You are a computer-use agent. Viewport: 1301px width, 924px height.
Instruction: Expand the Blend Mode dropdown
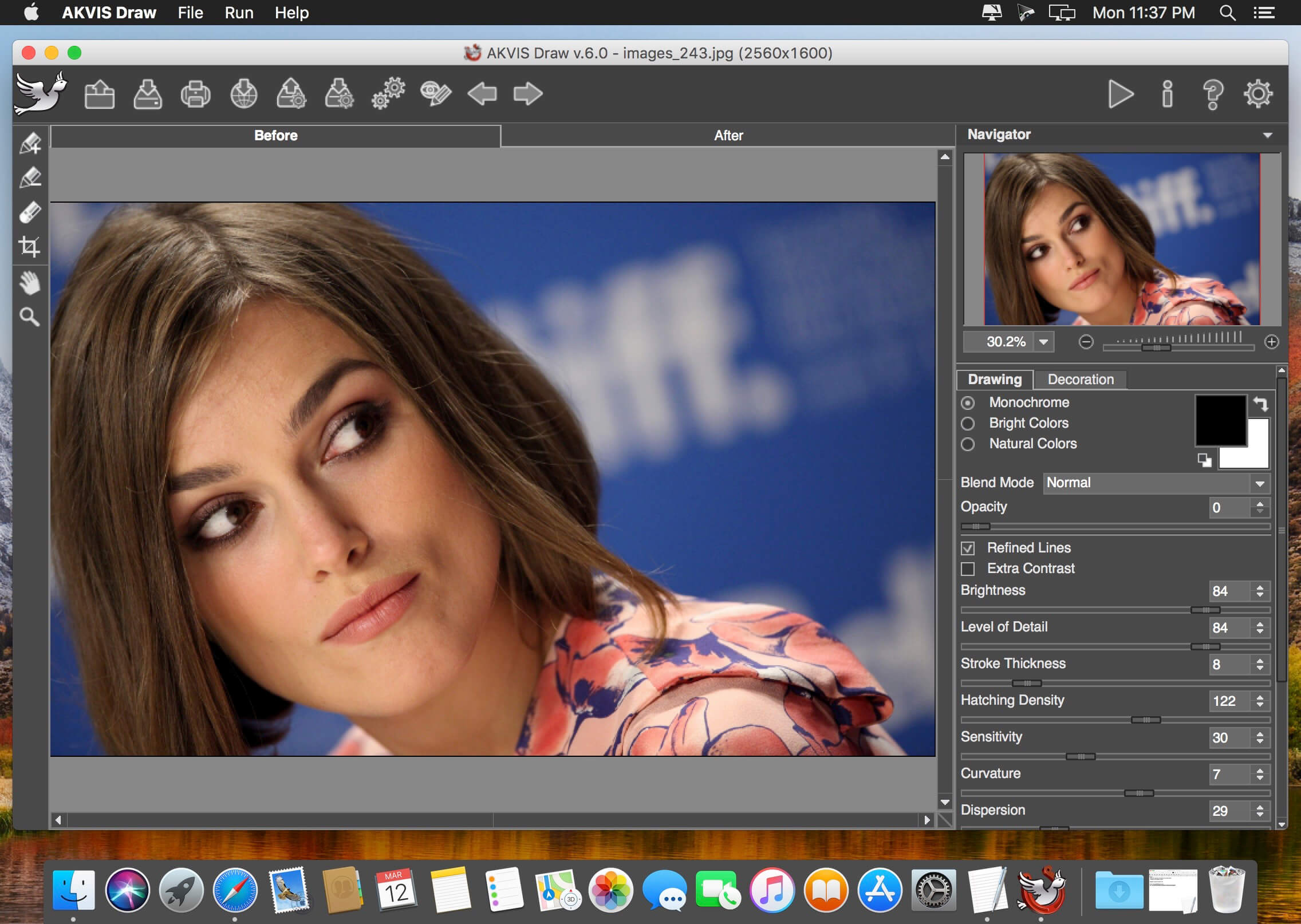pyautogui.click(x=1262, y=482)
